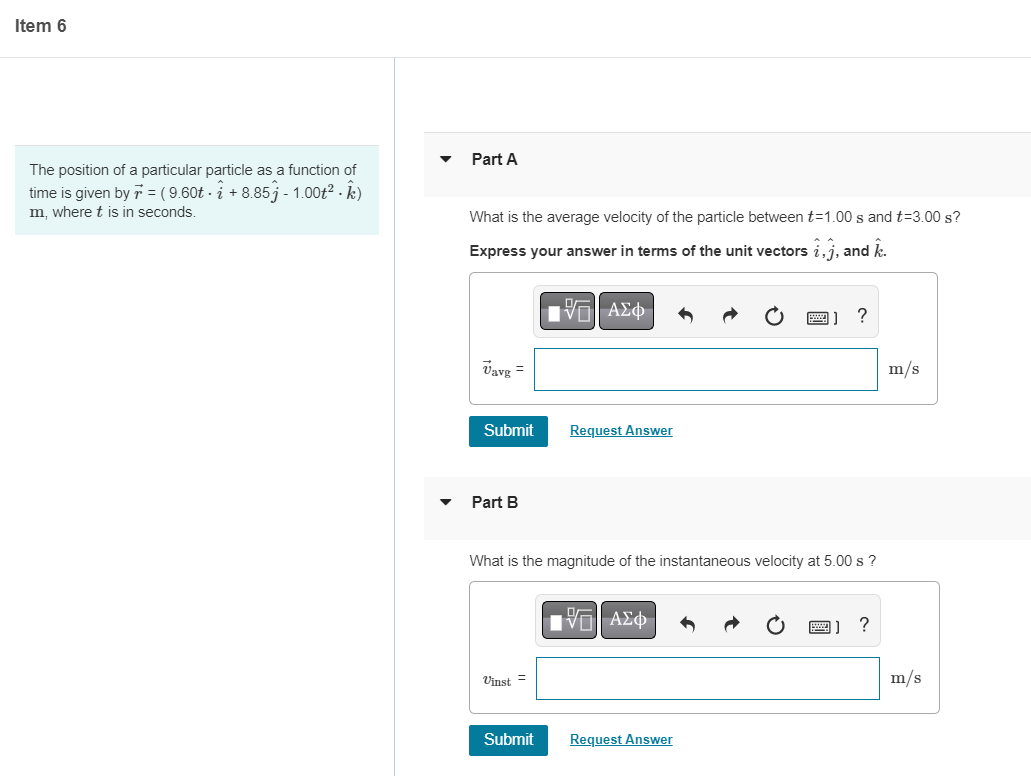Undo the last edit in the Part A answer box

tap(685, 315)
